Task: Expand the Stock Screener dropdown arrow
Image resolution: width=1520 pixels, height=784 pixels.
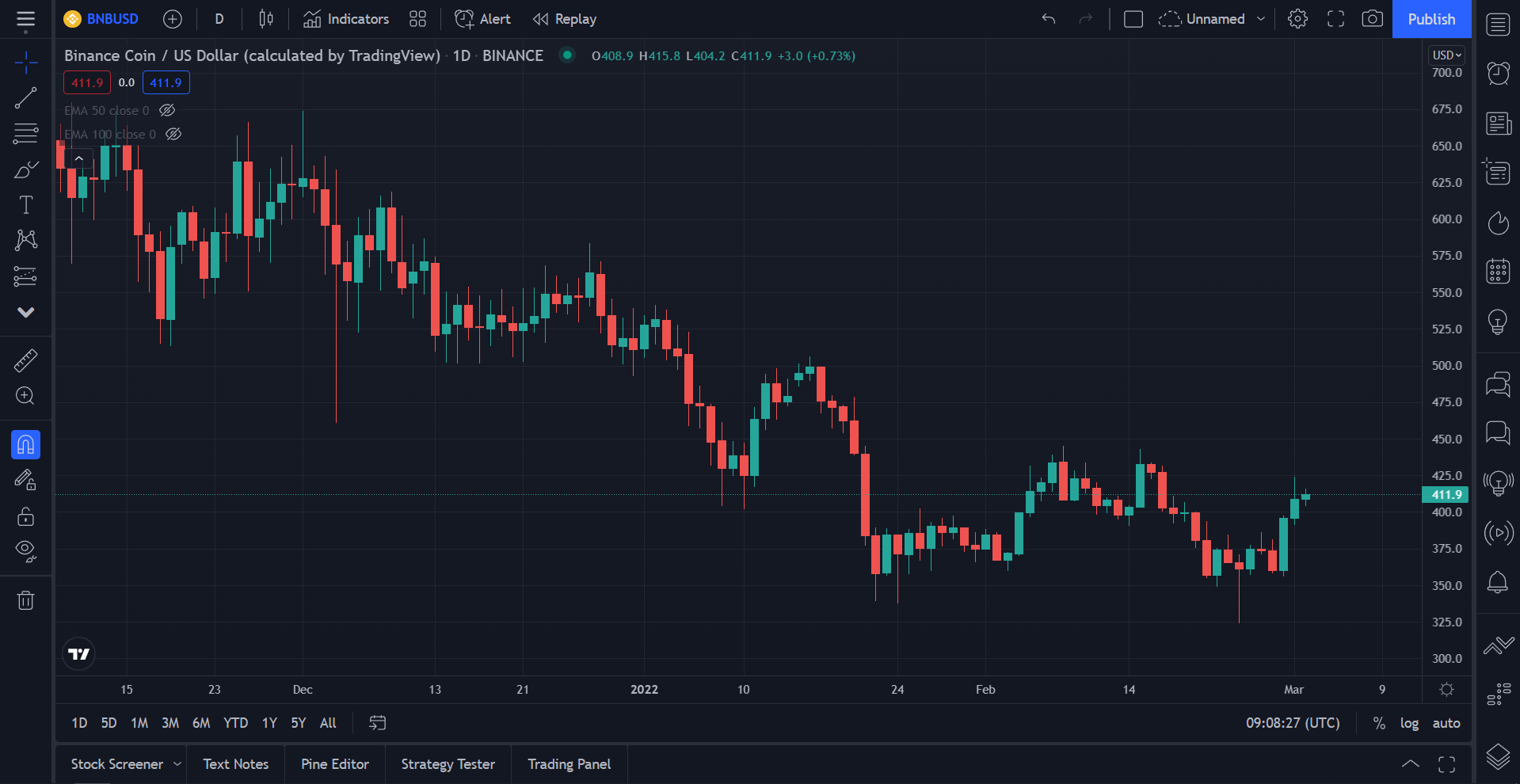Action: [x=177, y=764]
